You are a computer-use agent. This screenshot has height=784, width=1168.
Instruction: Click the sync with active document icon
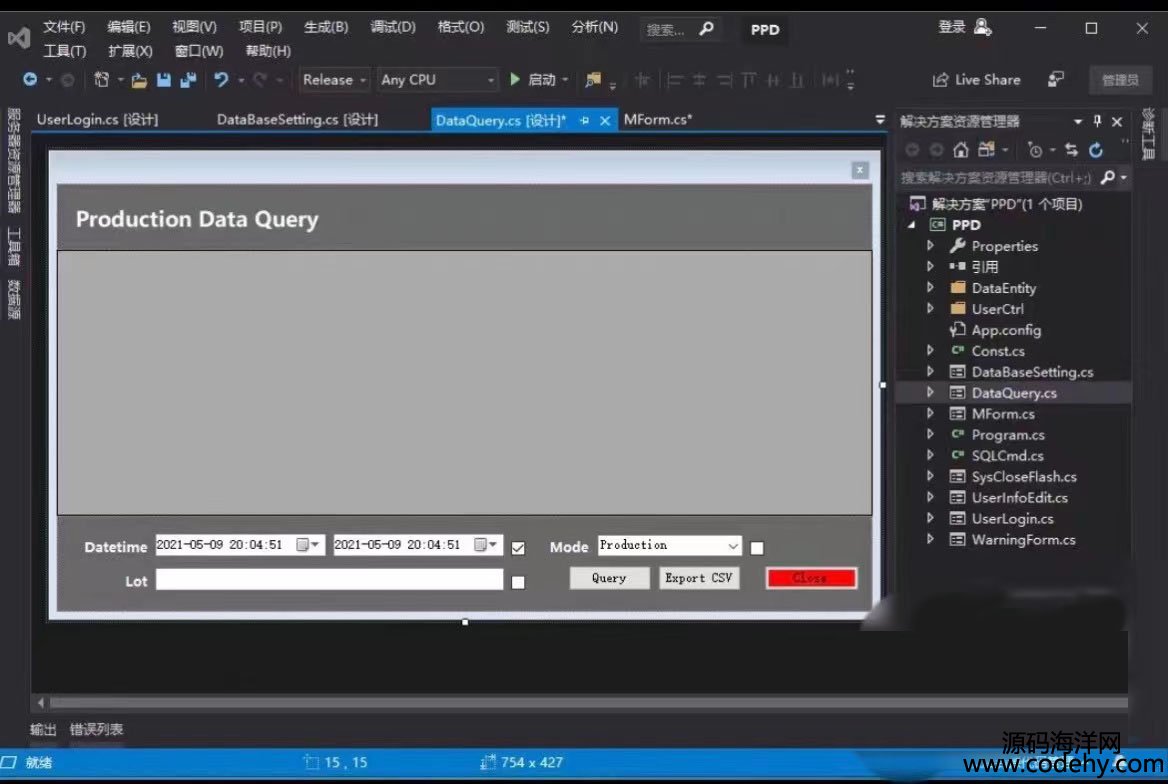point(1071,150)
